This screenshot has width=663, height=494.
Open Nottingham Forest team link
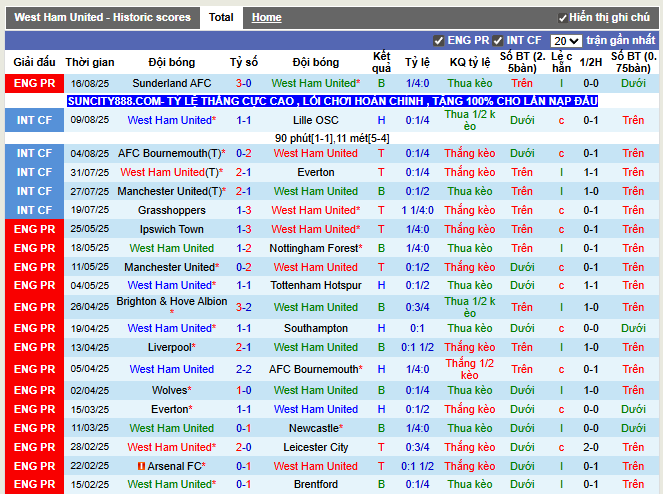point(316,248)
